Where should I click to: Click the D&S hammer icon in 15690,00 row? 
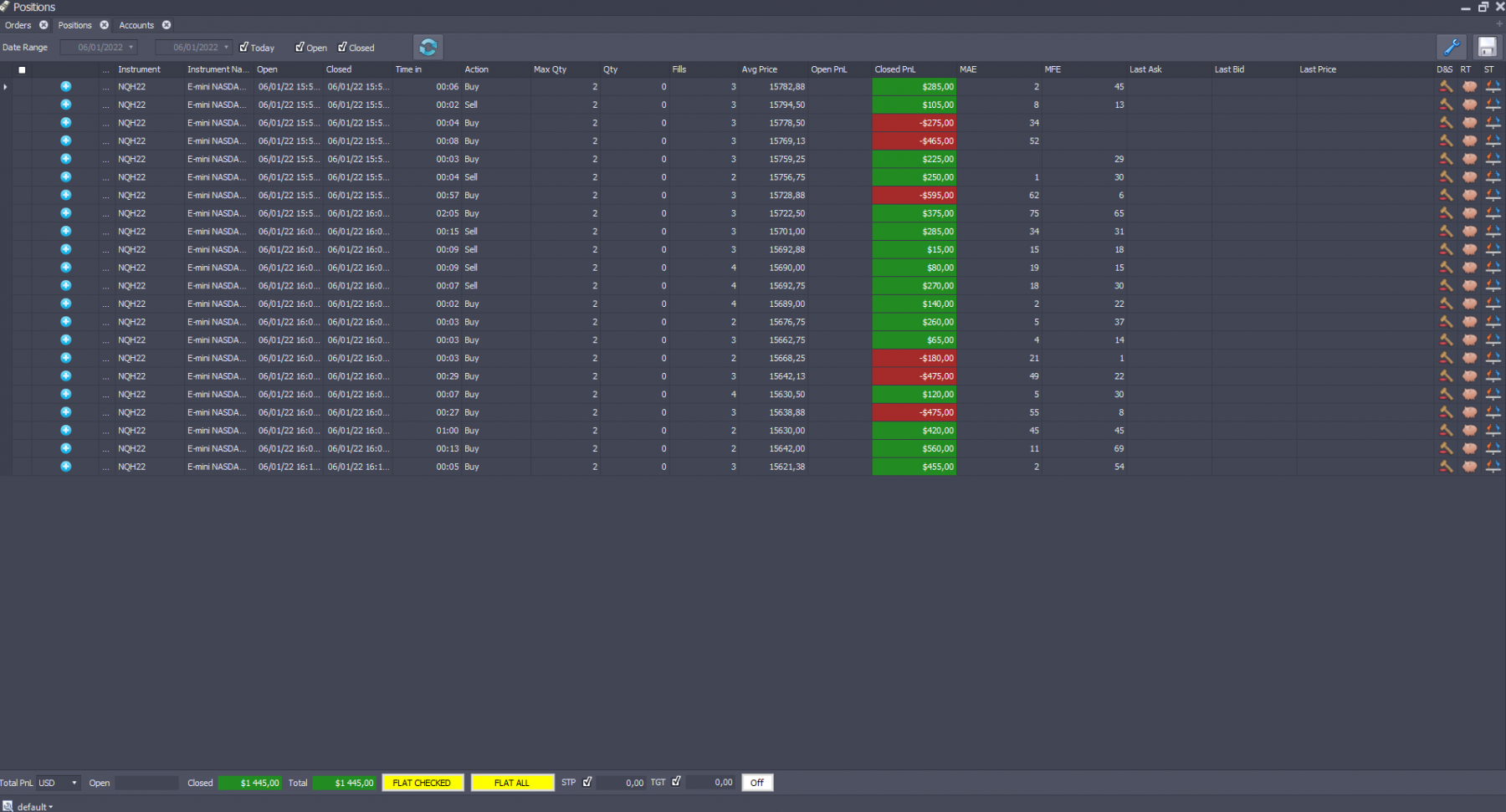[1446, 268]
